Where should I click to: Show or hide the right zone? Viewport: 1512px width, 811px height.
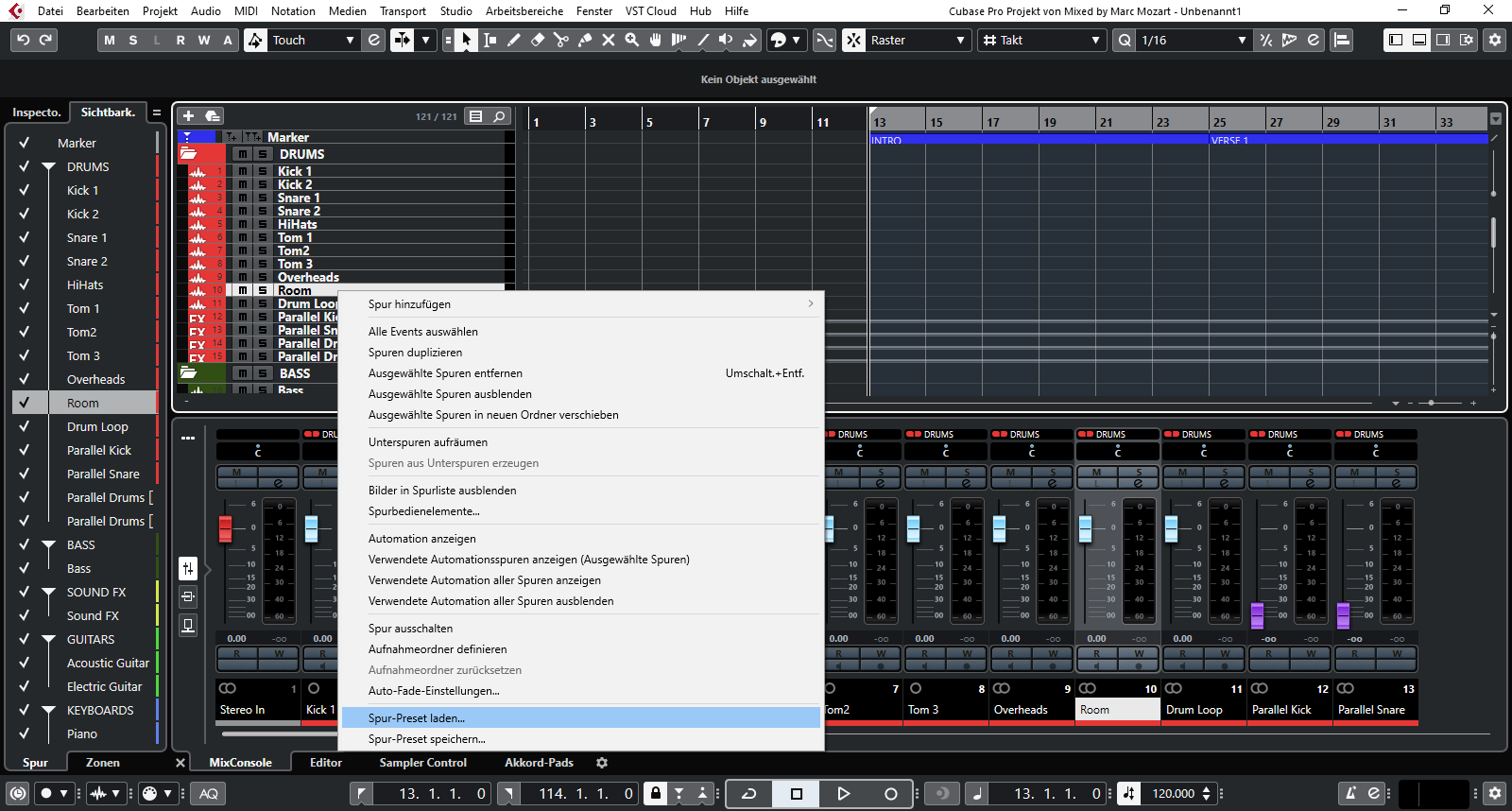click(1443, 40)
